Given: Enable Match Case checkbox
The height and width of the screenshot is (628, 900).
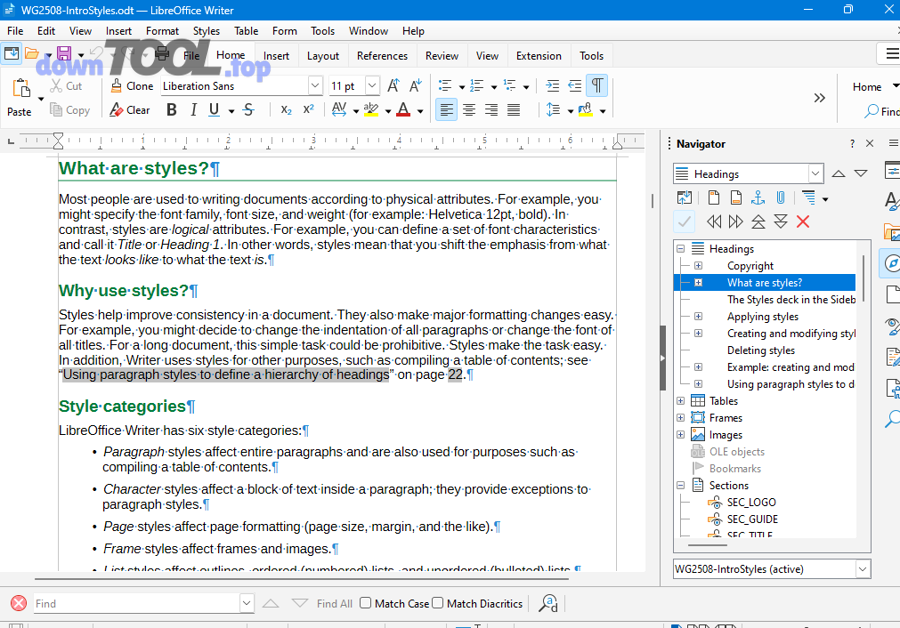Looking at the screenshot, I should pos(366,603).
